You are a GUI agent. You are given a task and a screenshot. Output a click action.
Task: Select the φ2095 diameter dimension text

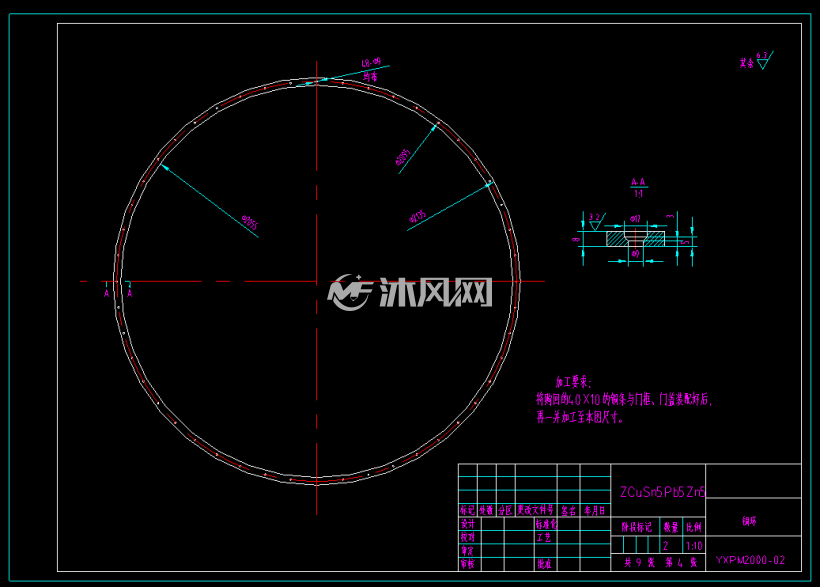[x=403, y=157]
